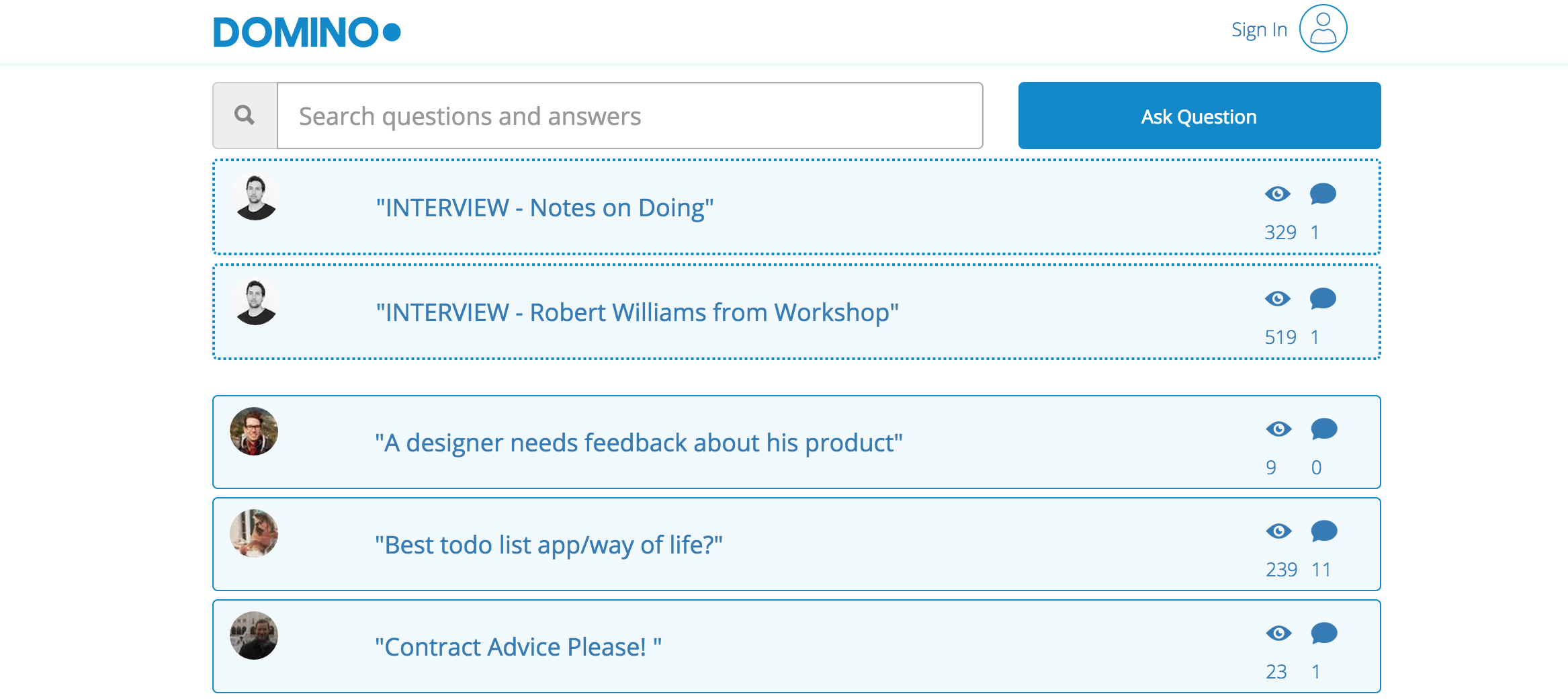This screenshot has width=1568, height=700.
Task: Click comment bubble on Best todo list question
Action: click(1323, 531)
